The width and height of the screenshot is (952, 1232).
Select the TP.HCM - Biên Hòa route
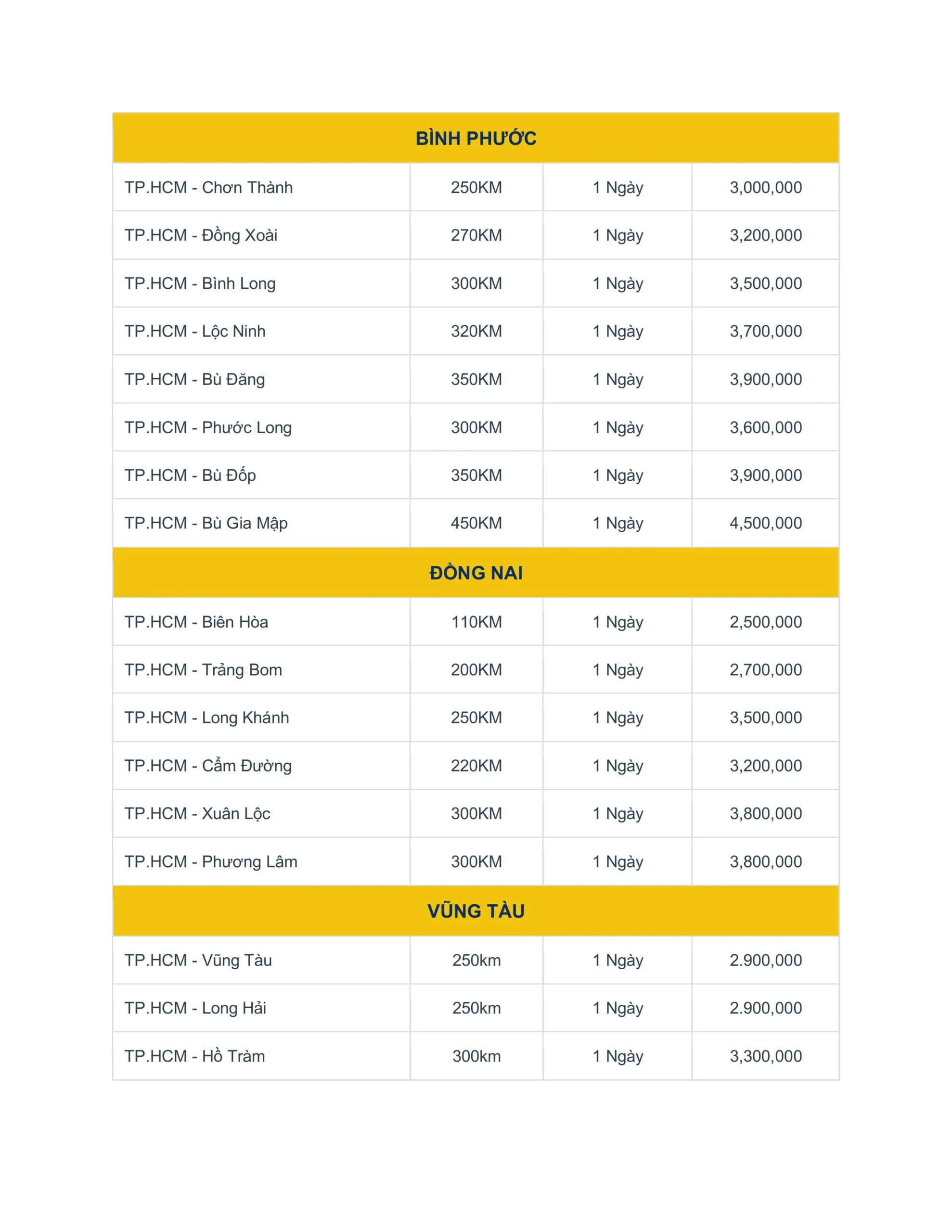click(x=196, y=622)
